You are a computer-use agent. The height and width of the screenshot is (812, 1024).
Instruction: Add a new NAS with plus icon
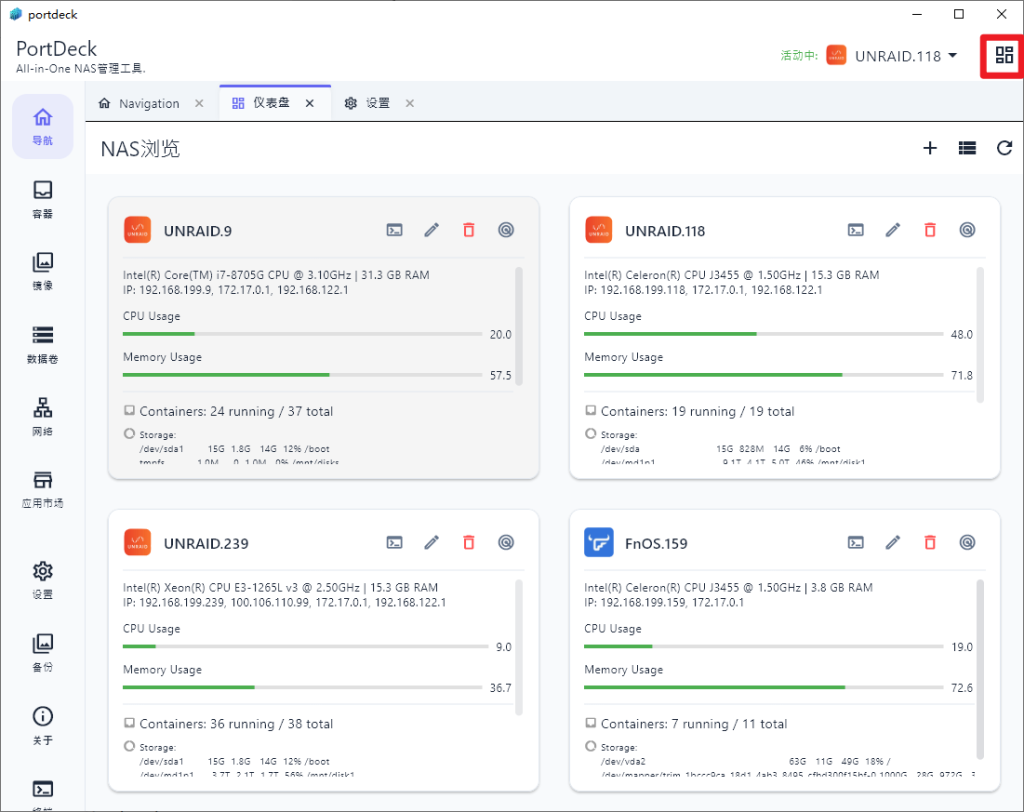pos(930,148)
